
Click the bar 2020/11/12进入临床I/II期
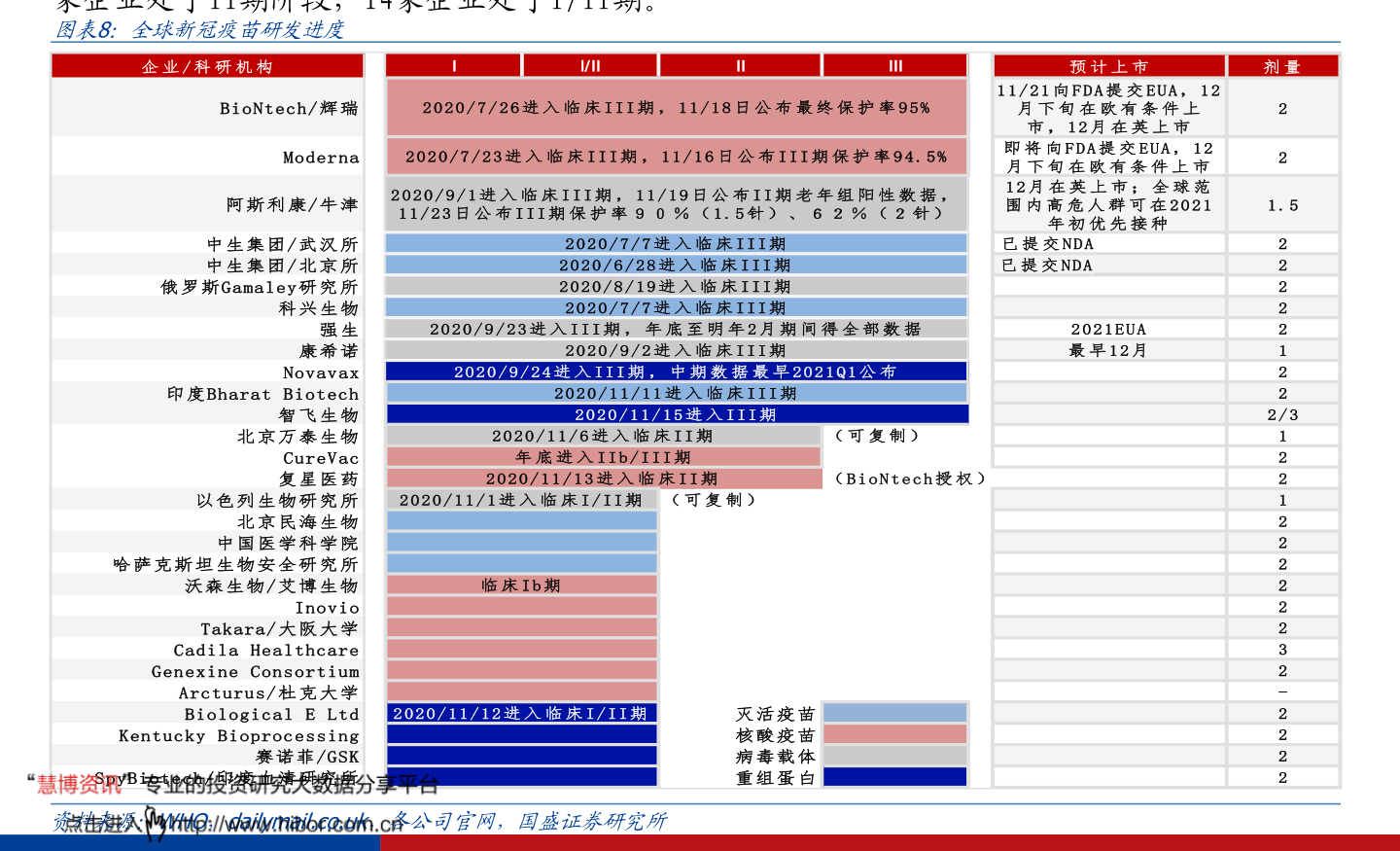pyautogui.click(x=522, y=713)
